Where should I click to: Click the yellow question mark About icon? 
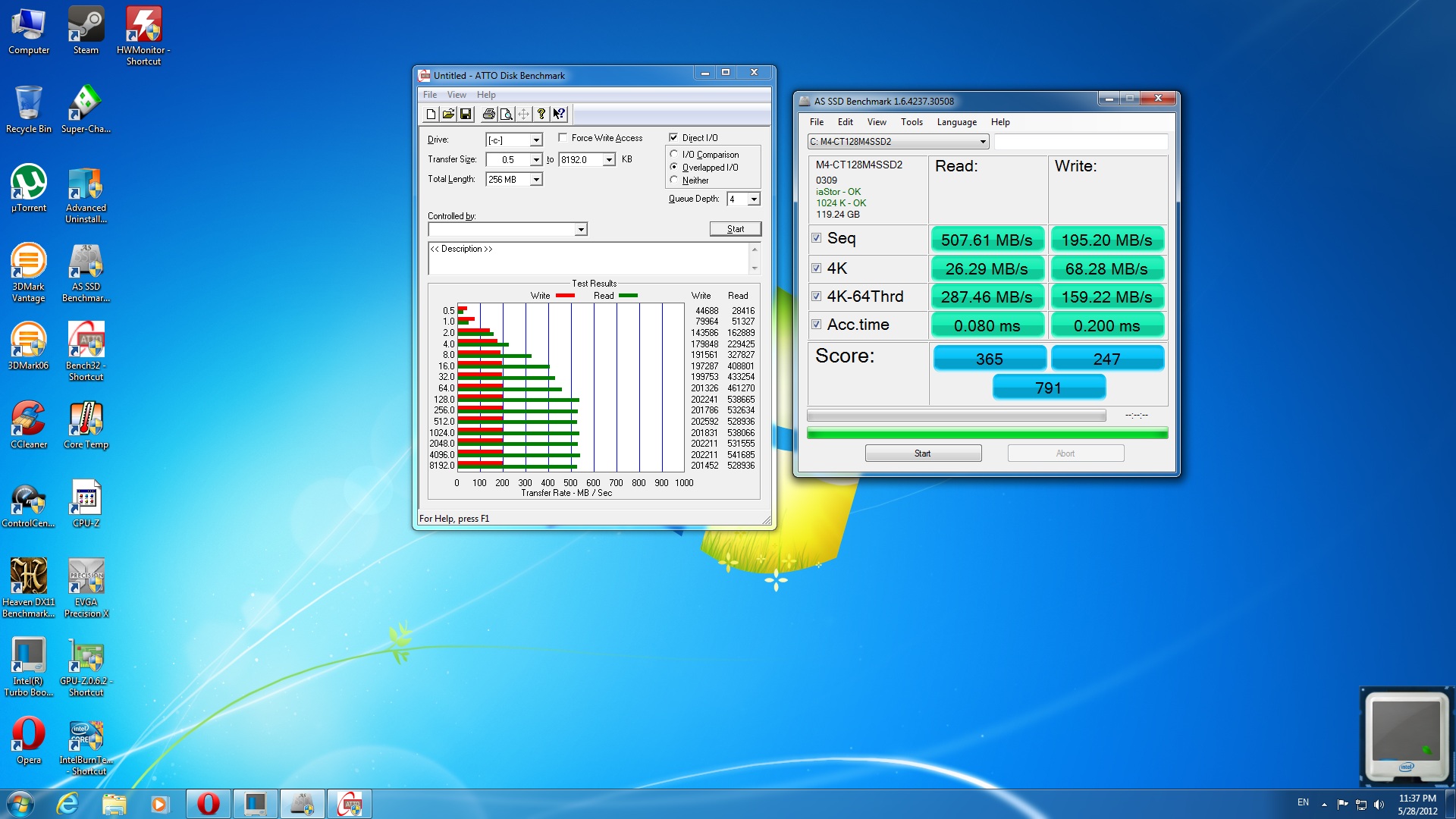(x=541, y=114)
